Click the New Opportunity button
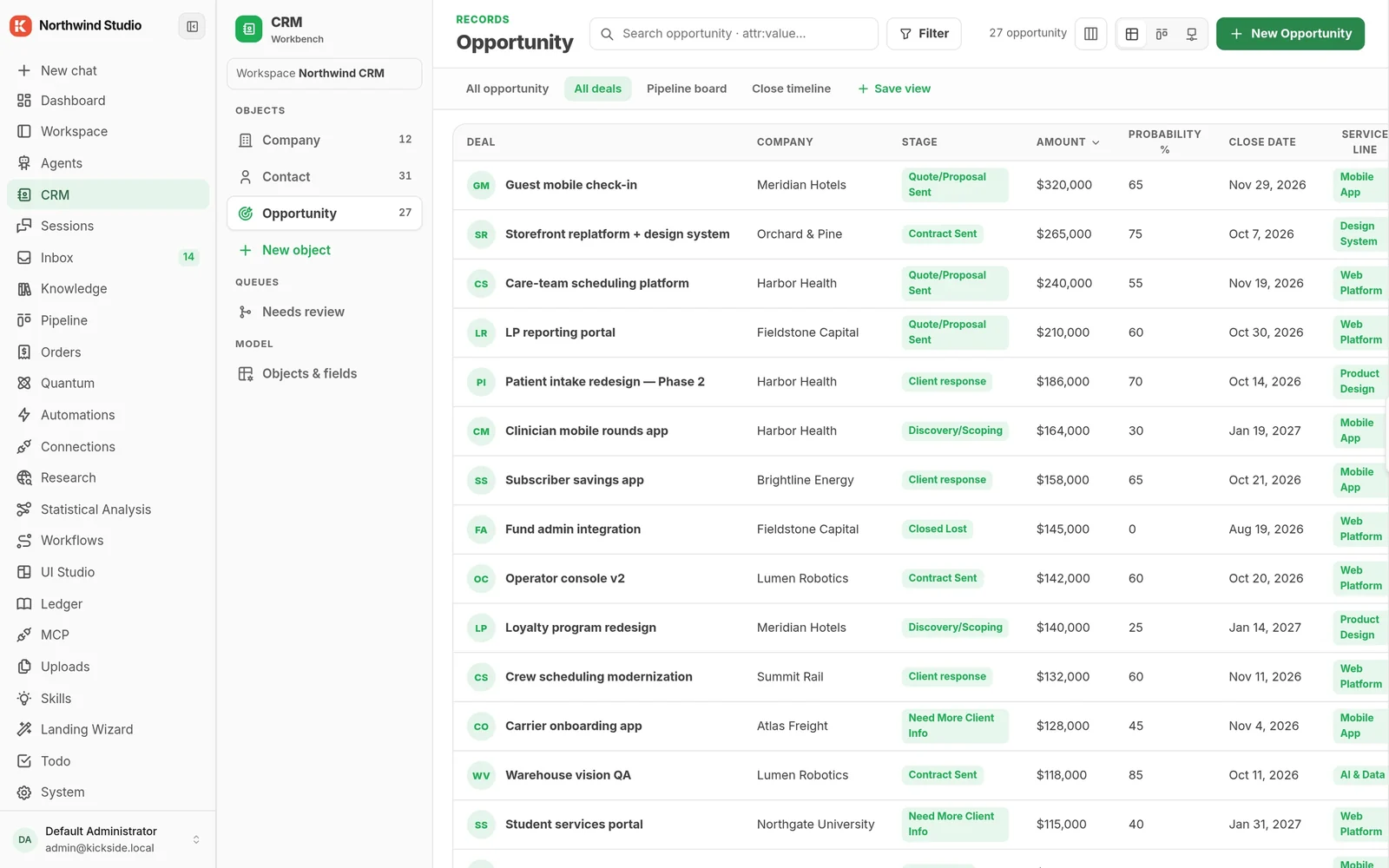The image size is (1389, 868). click(x=1290, y=34)
